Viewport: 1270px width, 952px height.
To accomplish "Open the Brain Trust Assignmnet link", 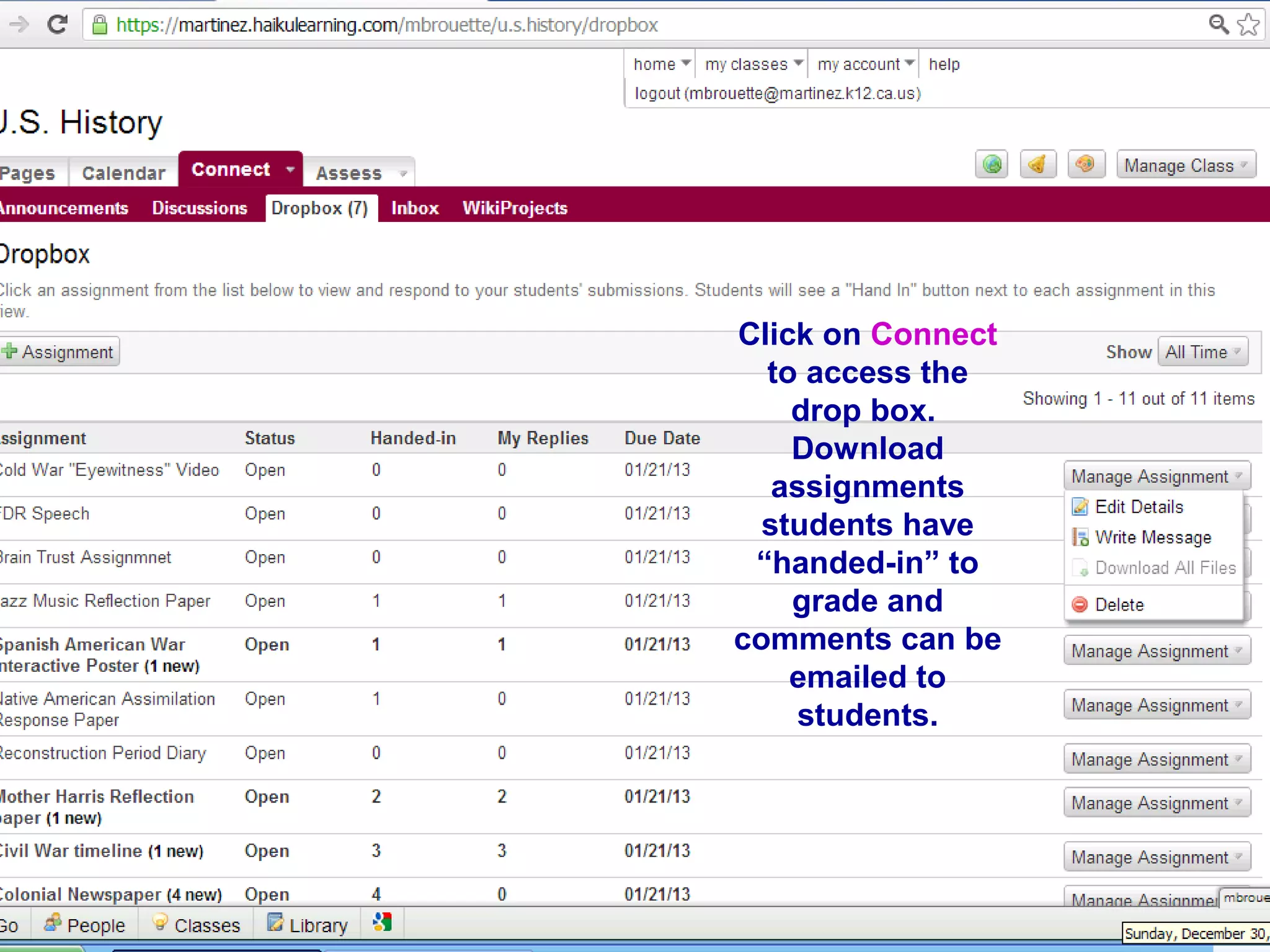I will pyautogui.click(x=86, y=557).
